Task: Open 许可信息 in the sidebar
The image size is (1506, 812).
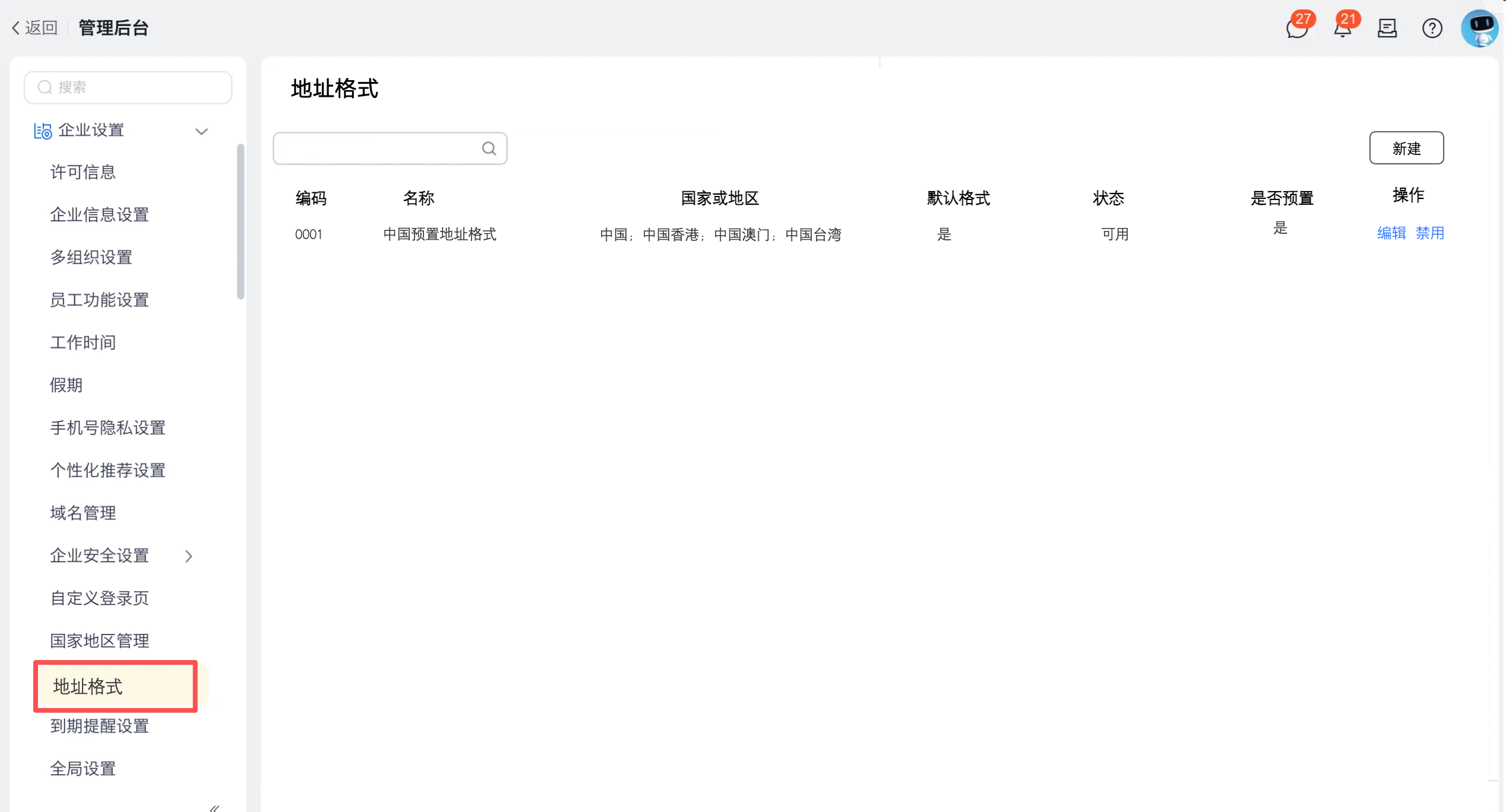Action: point(83,172)
